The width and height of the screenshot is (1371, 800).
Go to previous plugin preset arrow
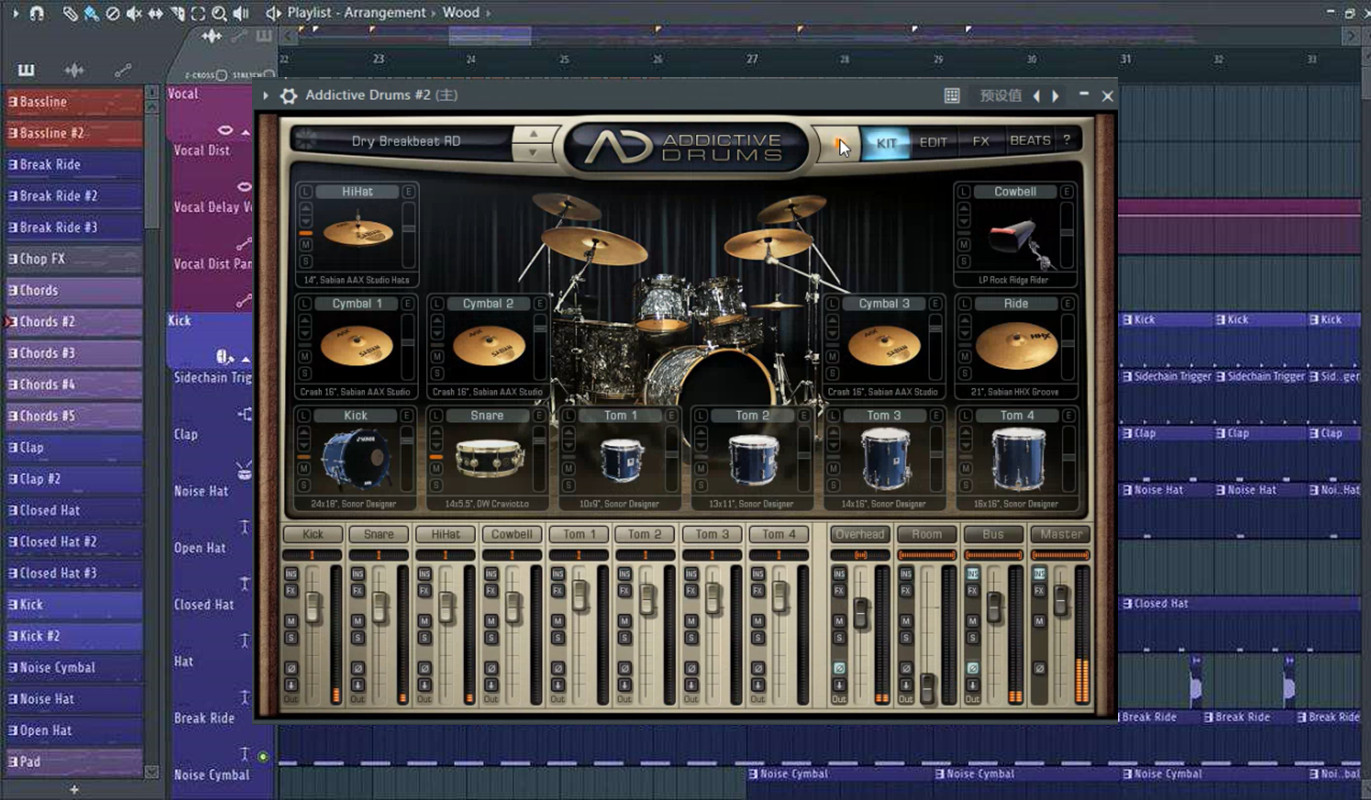1036,96
